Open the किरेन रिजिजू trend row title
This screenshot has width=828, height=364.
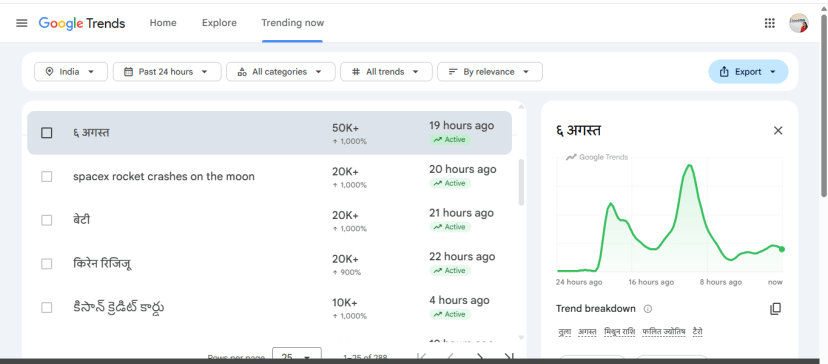(102, 264)
